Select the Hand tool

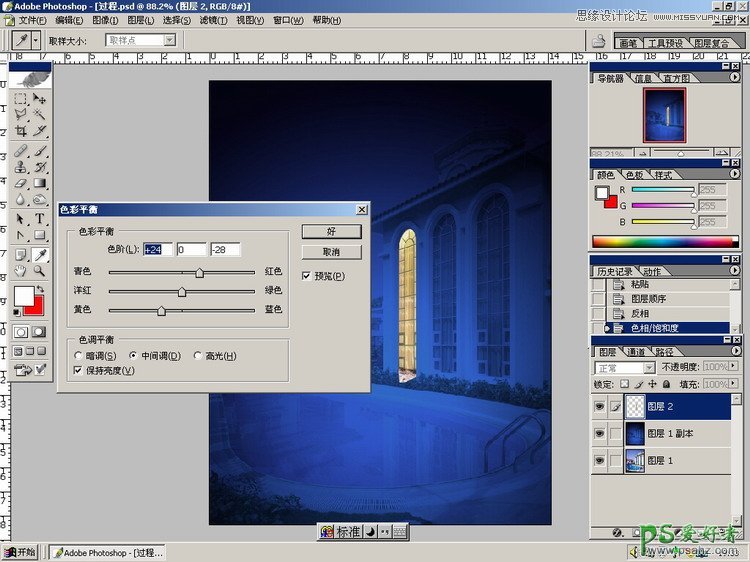20,270
